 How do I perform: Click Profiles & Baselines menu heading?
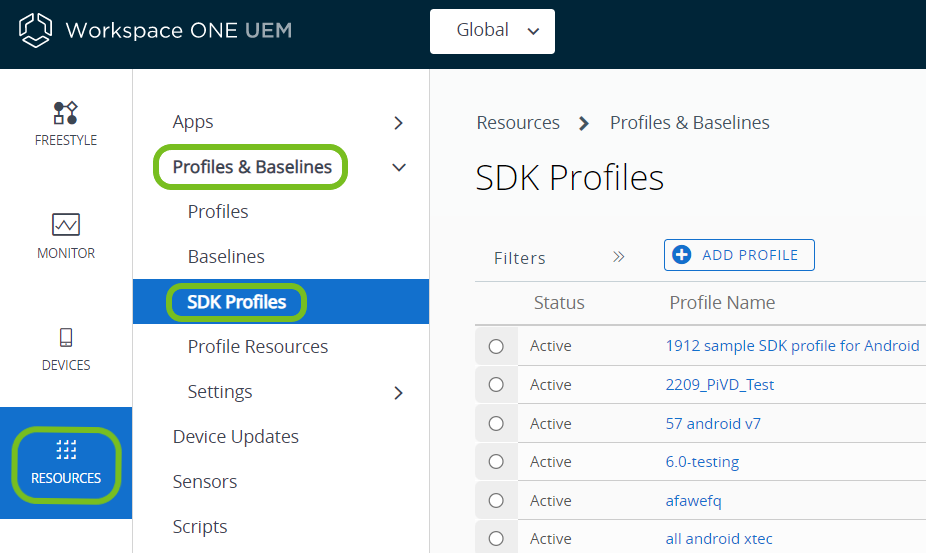click(252, 167)
